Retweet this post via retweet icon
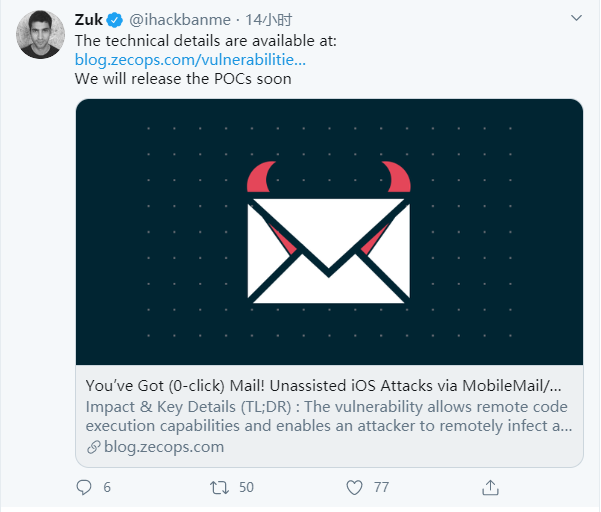The height and width of the screenshot is (512, 601). tap(219, 487)
